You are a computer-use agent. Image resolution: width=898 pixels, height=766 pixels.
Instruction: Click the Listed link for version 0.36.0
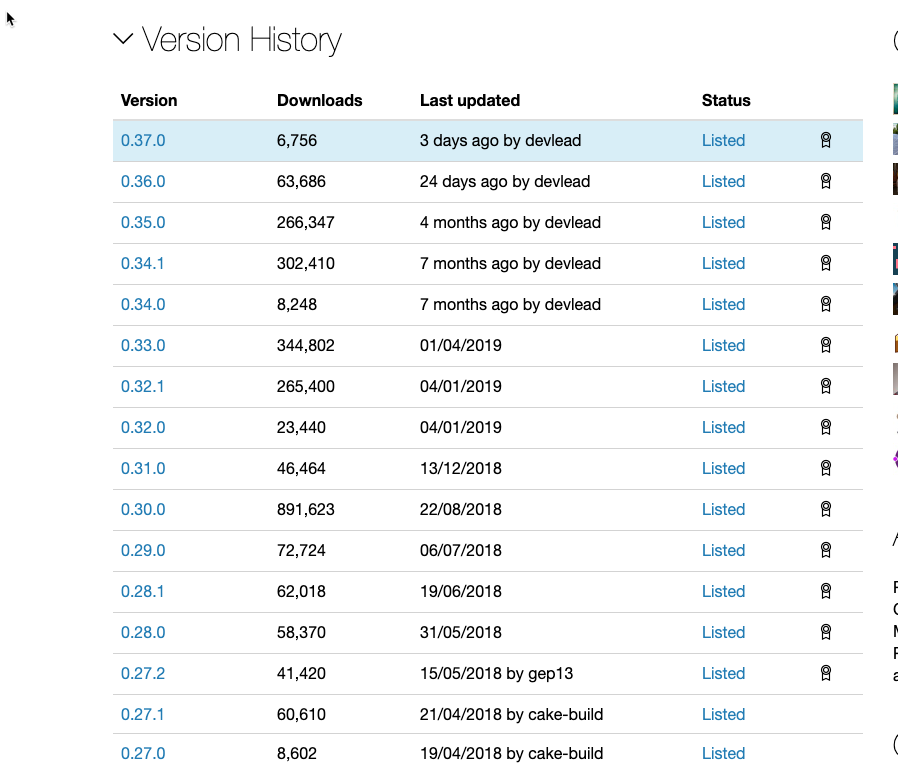[723, 181]
